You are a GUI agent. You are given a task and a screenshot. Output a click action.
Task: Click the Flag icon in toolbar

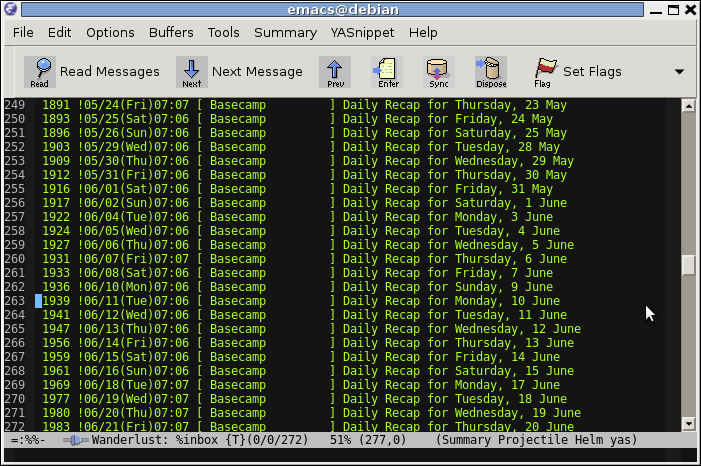543,72
